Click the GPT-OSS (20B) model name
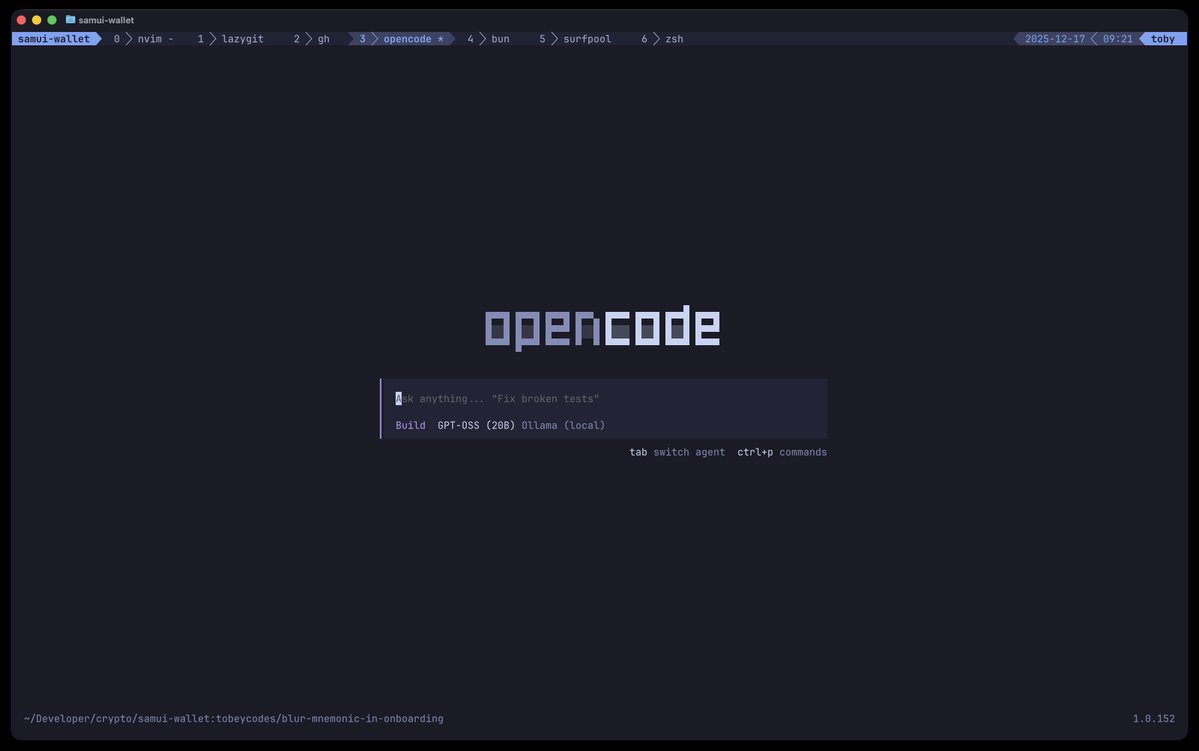Viewport: 1199px width, 751px height. coord(476,425)
